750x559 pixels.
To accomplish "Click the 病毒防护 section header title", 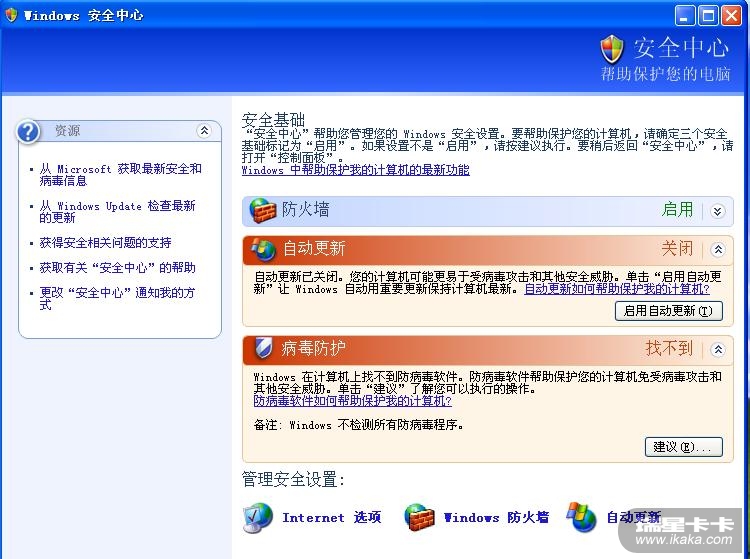I will tap(313, 348).
